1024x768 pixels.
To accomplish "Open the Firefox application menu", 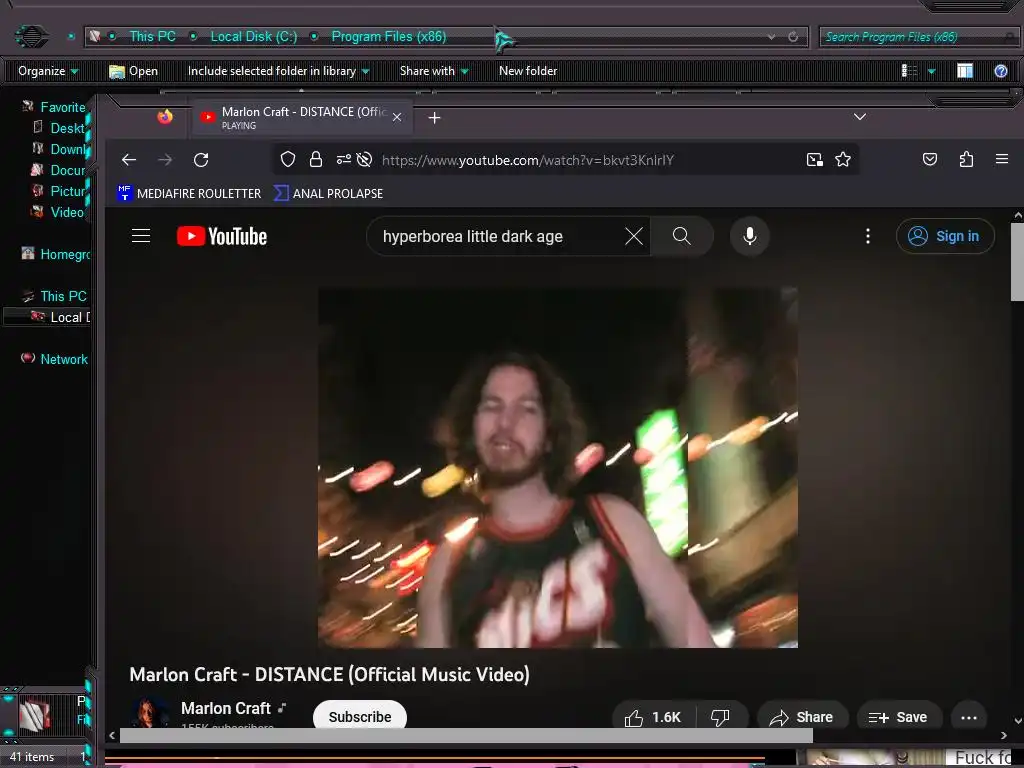I will point(1002,159).
